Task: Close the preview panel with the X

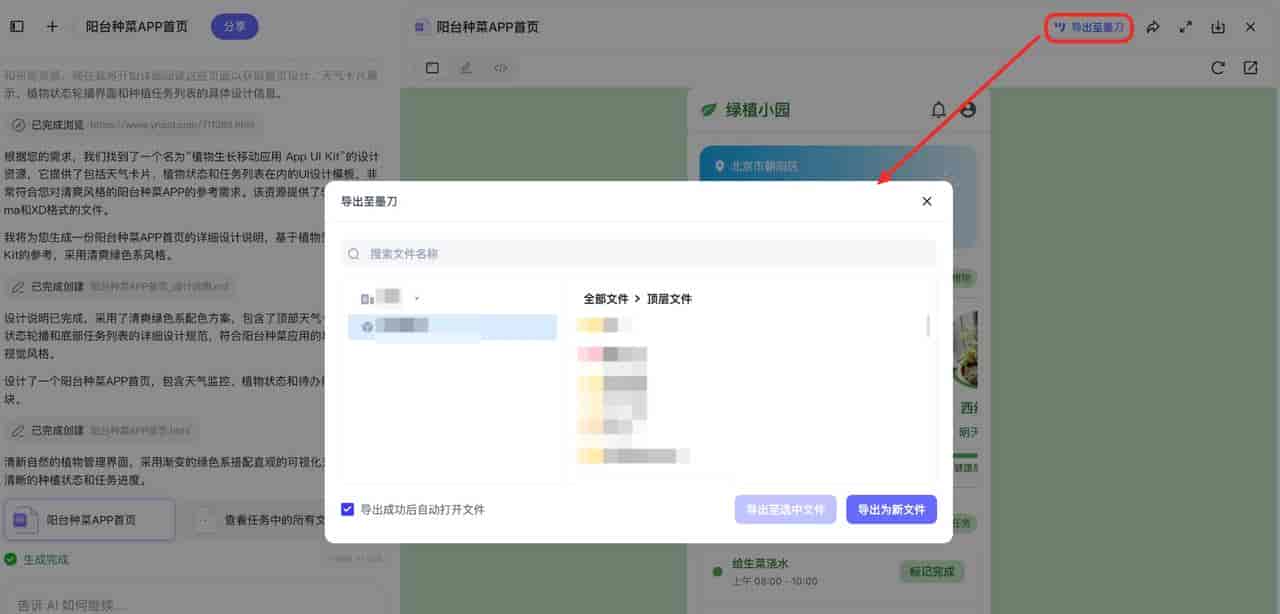Action: click(x=1251, y=27)
